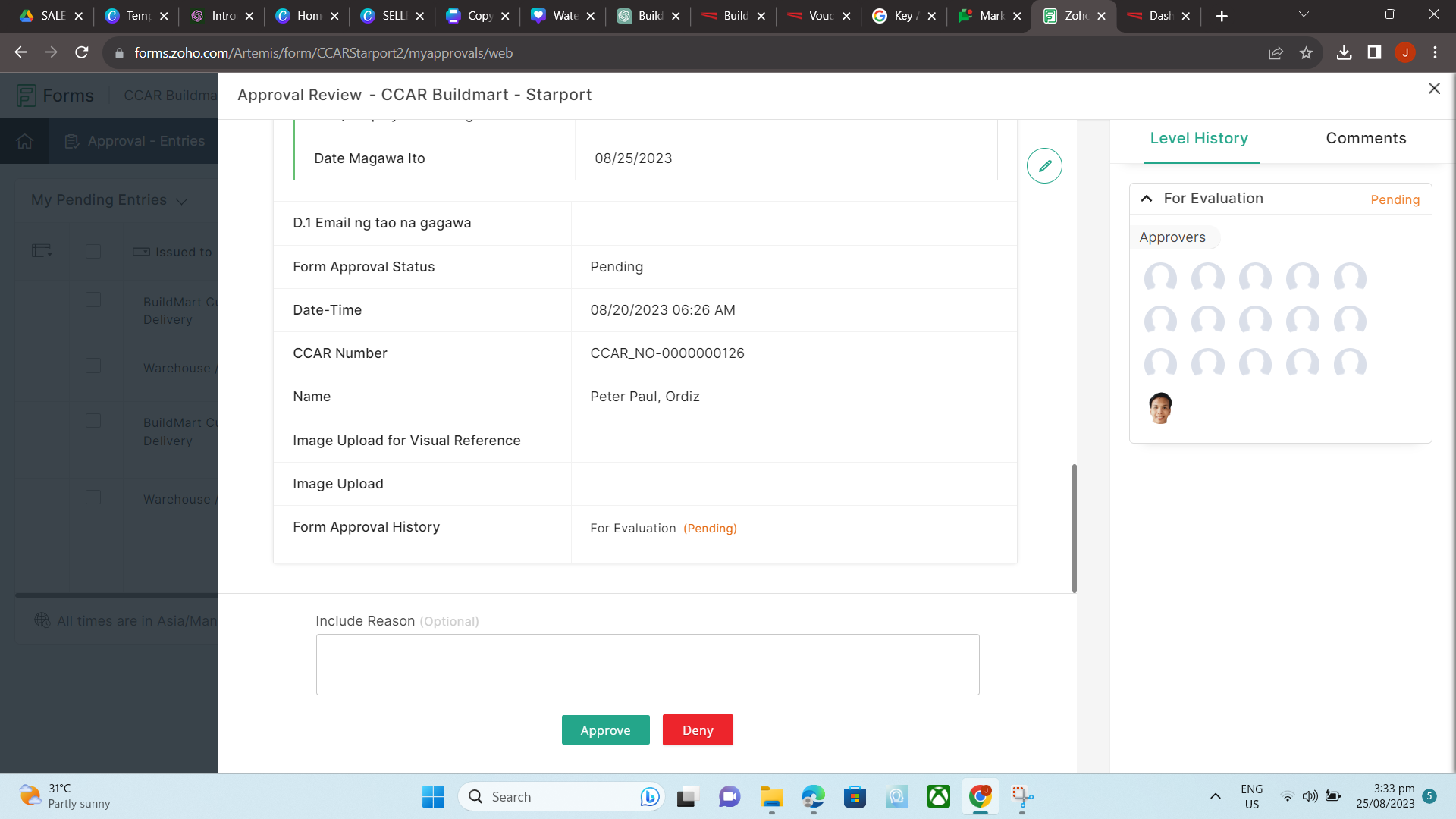
Task: Open Snipping Tool from taskbar
Action: (x=1021, y=797)
